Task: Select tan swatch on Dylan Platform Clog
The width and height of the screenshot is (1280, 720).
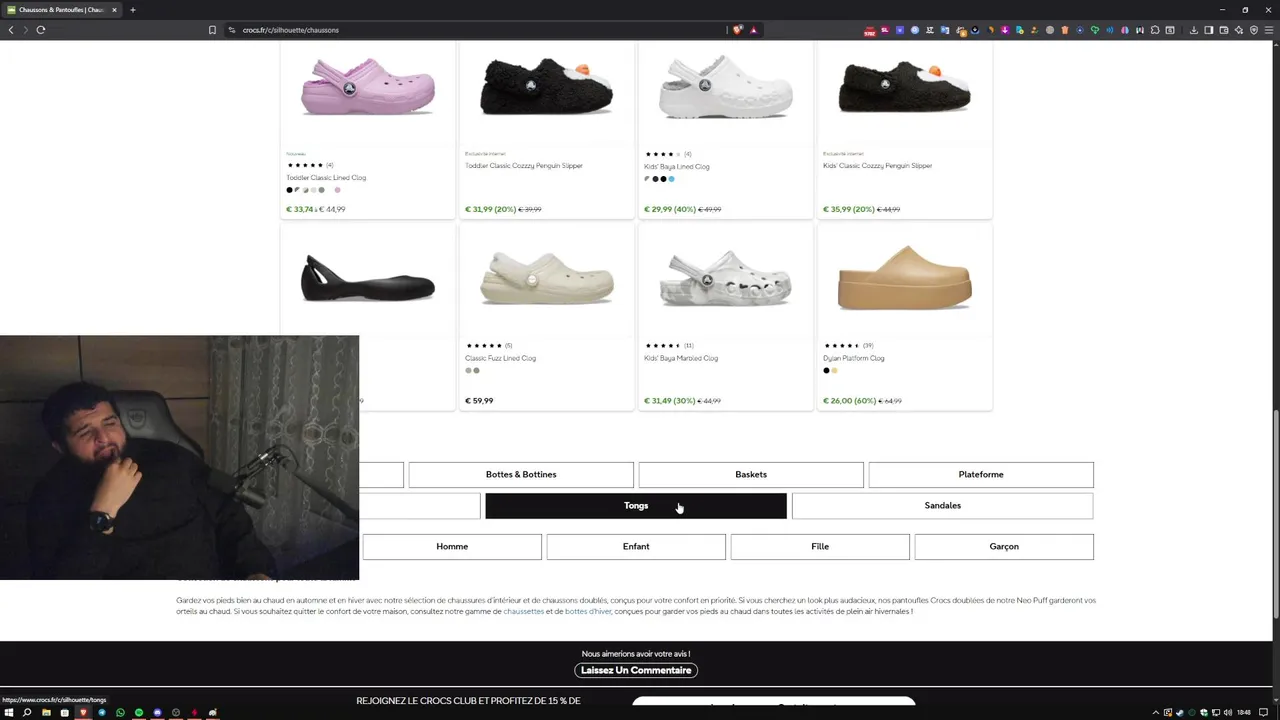Action: click(834, 371)
